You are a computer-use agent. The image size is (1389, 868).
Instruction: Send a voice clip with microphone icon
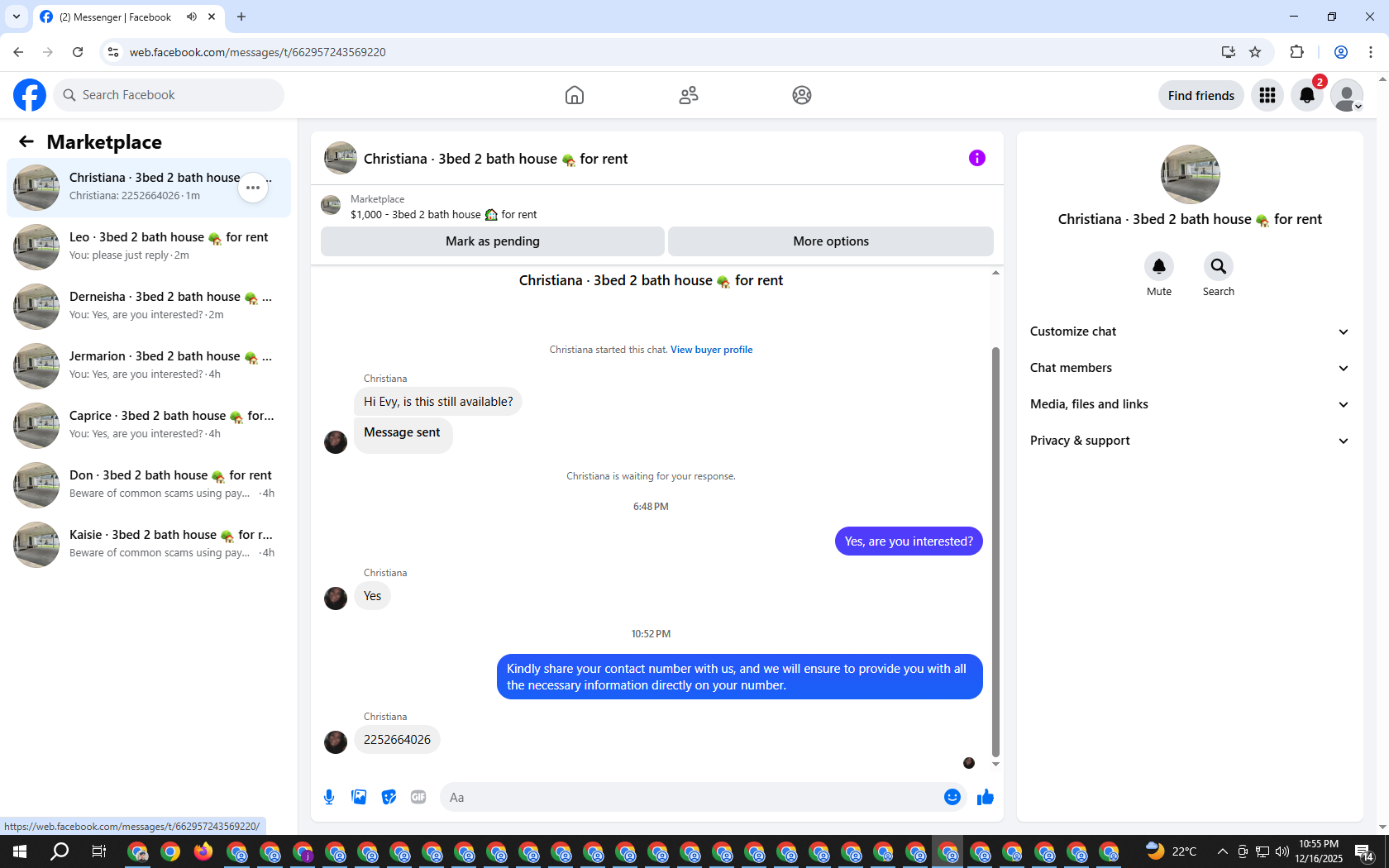329,797
